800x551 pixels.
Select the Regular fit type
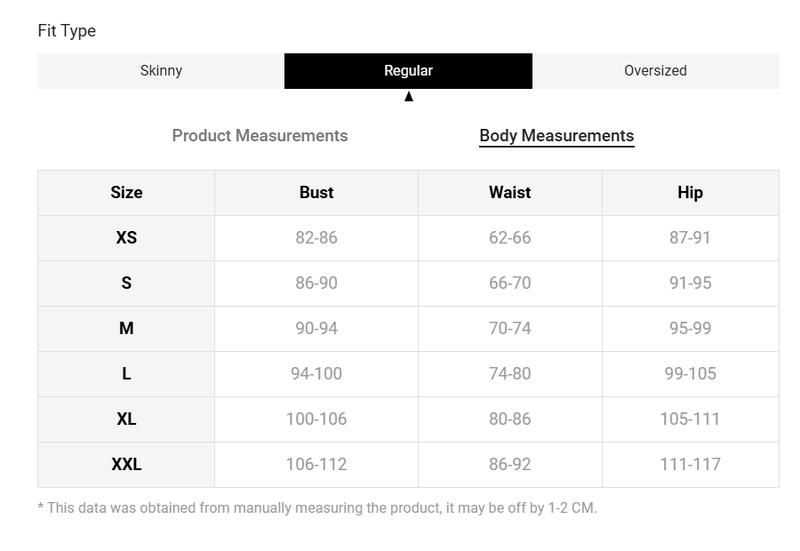tap(408, 71)
